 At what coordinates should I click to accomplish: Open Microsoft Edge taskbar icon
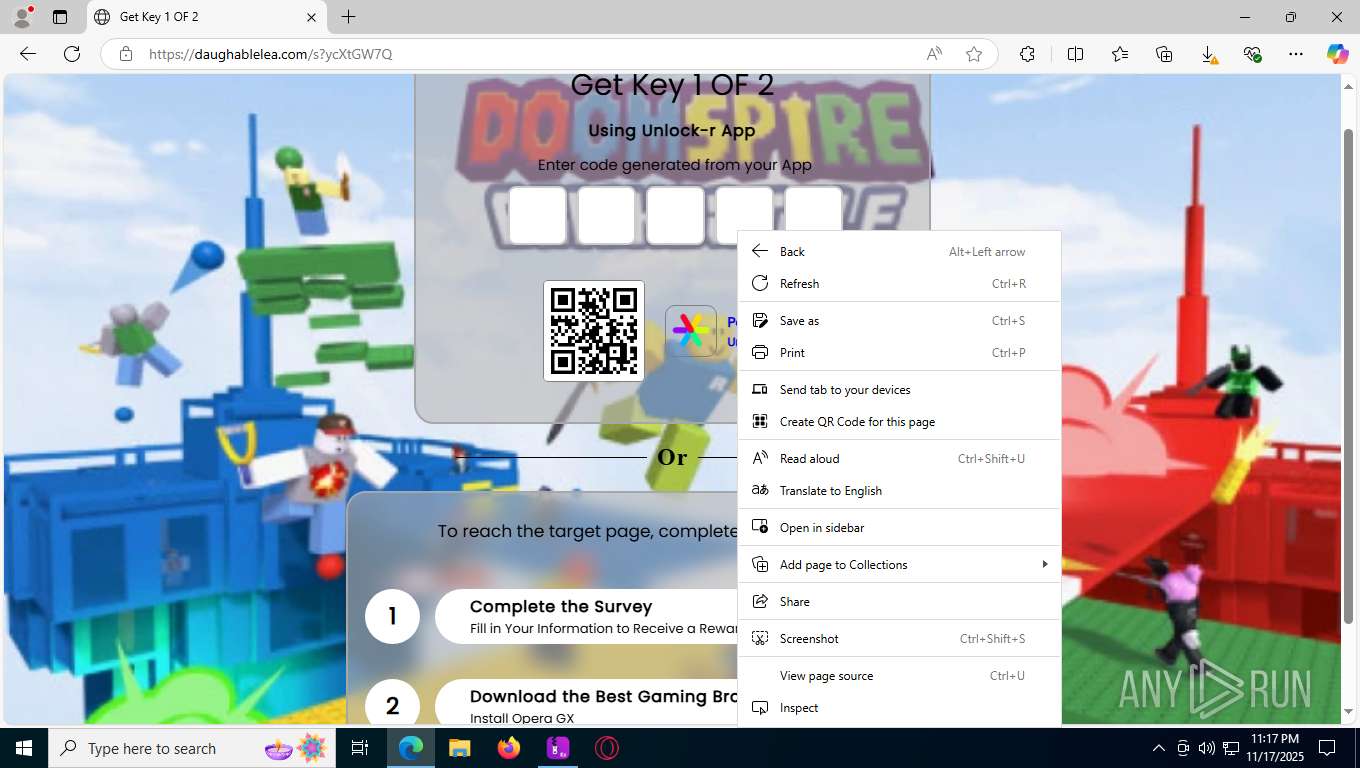pos(411,748)
